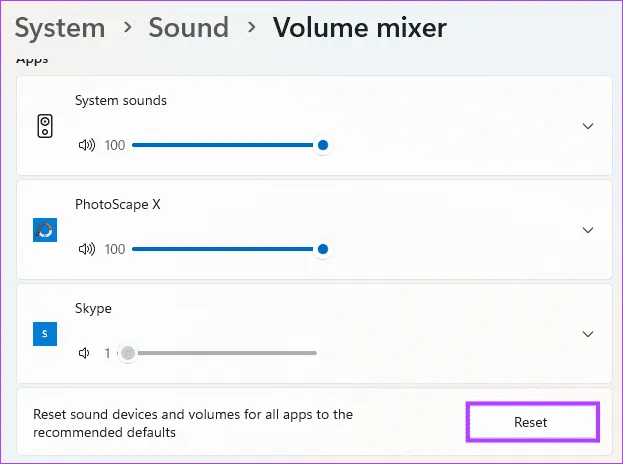Click the middle of Skype volume track
This screenshot has height=464, width=623.
pyautogui.click(x=224, y=353)
